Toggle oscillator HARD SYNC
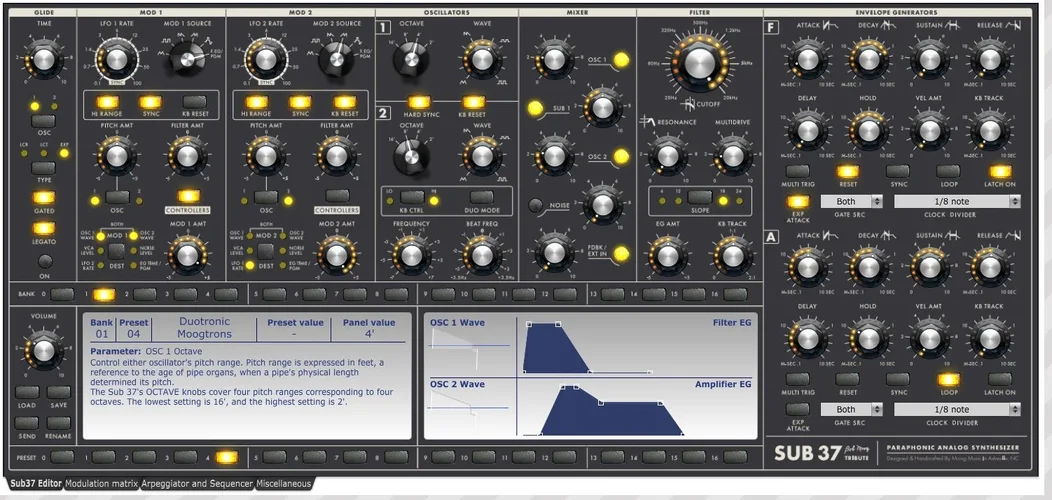 coord(419,102)
